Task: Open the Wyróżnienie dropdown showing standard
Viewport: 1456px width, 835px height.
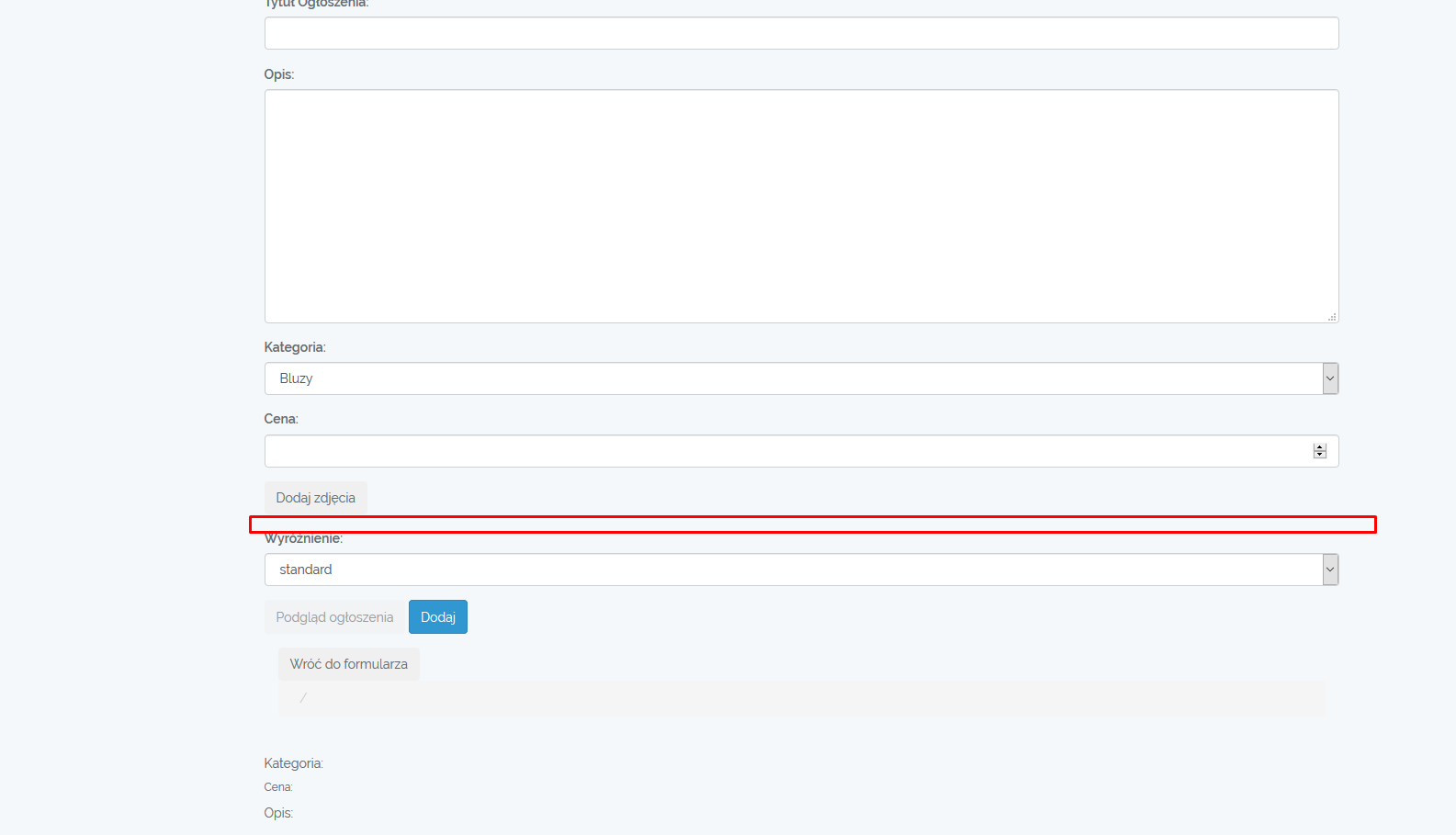Action: 792,570
